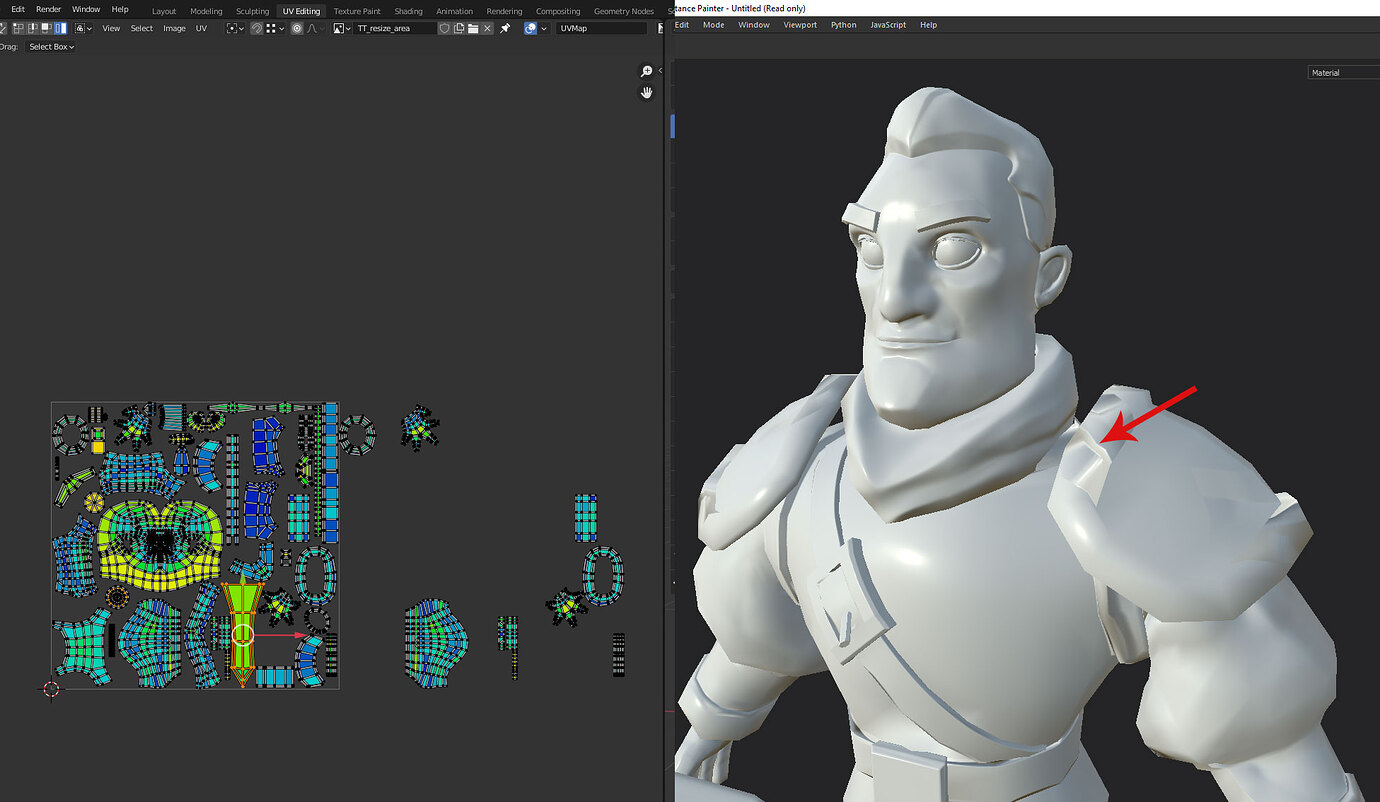Open Blender Edit menu
The height and width of the screenshot is (802, 1380).
pos(18,9)
